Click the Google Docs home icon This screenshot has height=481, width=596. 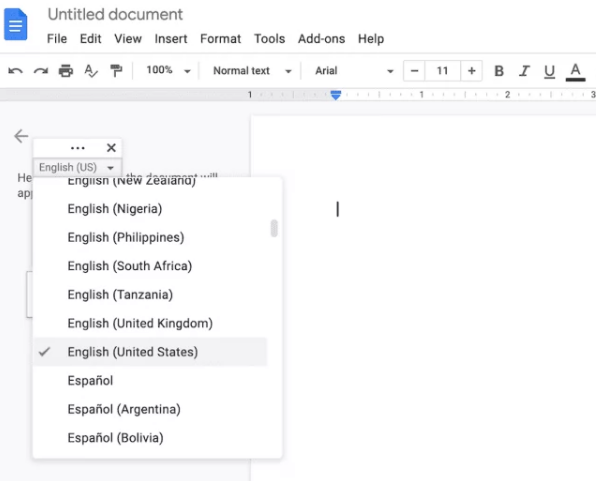pyautogui.click(x=16, y=24)
